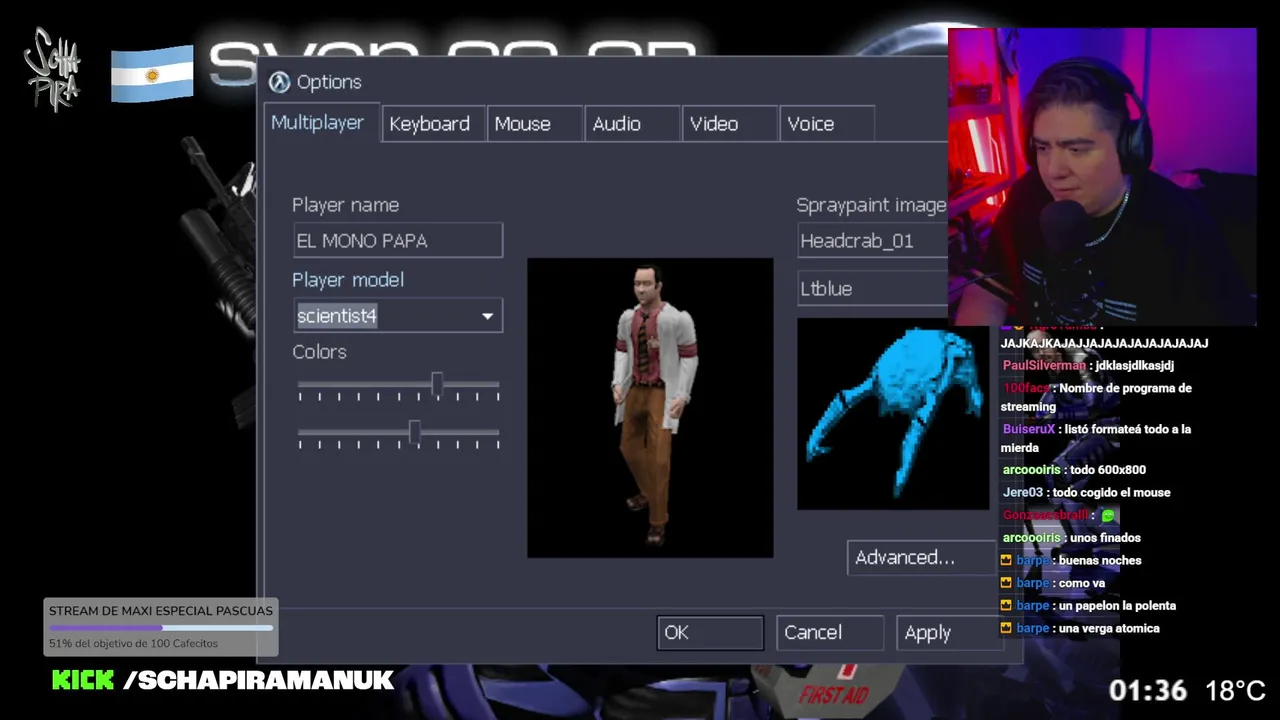Viewport: 1280px width, 720px height.
Task: Click the blue headcrab spray preview
Action: tap(893, 414)
